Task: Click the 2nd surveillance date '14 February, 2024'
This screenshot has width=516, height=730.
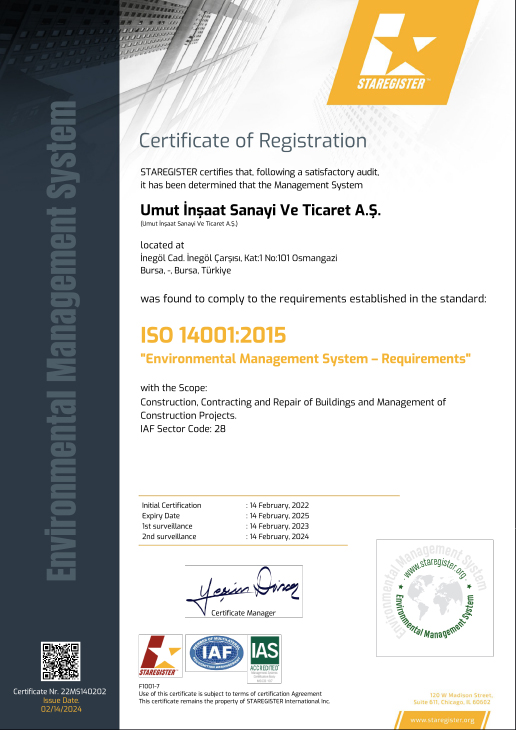Action: [x=278, y=536]
